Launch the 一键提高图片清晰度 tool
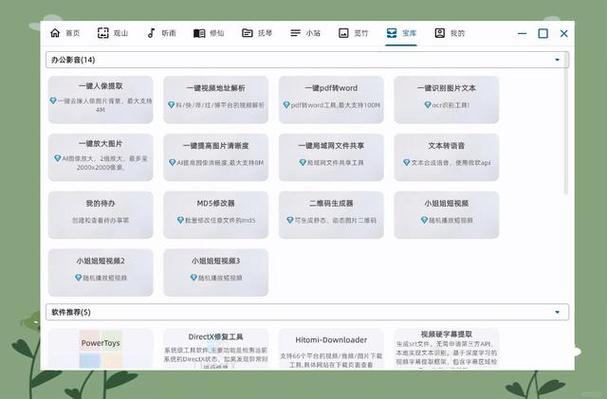Image resolution: width=607 pixels, height=399 pixels. pyautogui.click(x=216, y=157)
